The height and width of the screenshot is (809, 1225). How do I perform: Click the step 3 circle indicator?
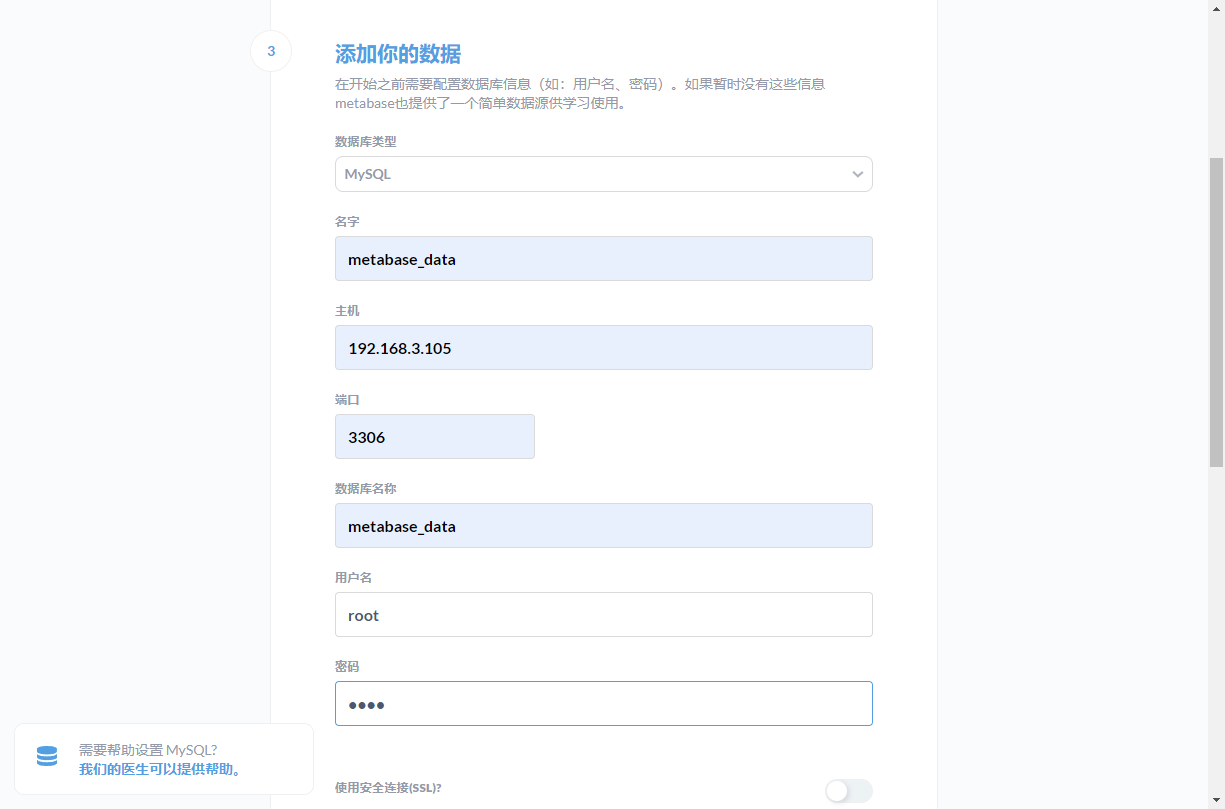pos(271,51)
